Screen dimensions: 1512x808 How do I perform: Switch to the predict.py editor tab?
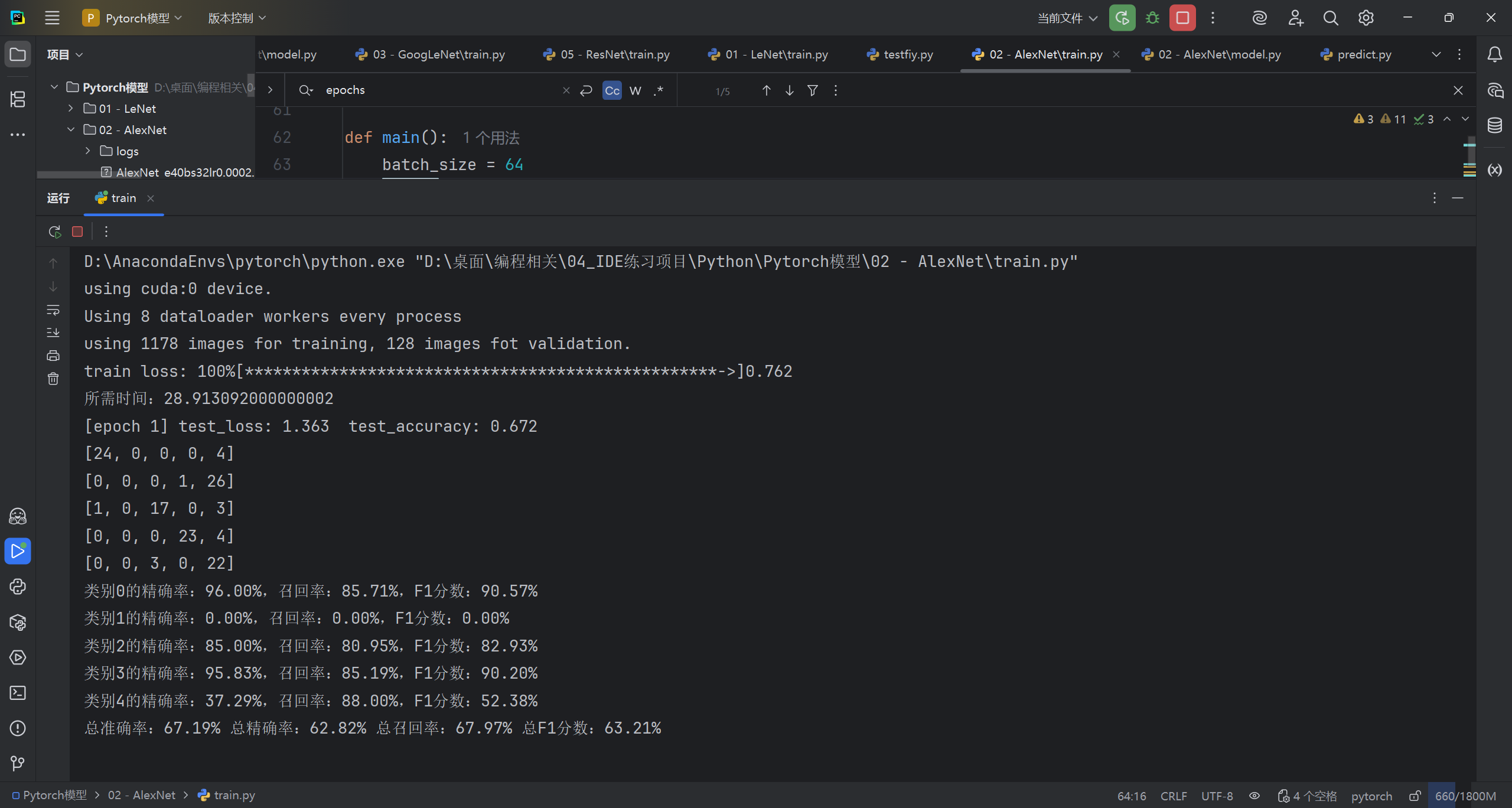coord(1364,54)
